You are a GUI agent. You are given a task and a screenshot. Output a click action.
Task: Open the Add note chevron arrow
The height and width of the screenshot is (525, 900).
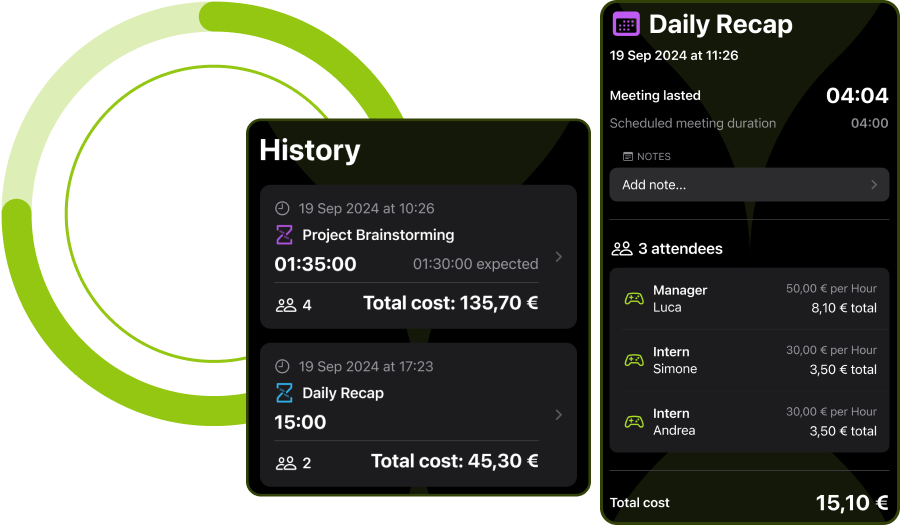874,185
